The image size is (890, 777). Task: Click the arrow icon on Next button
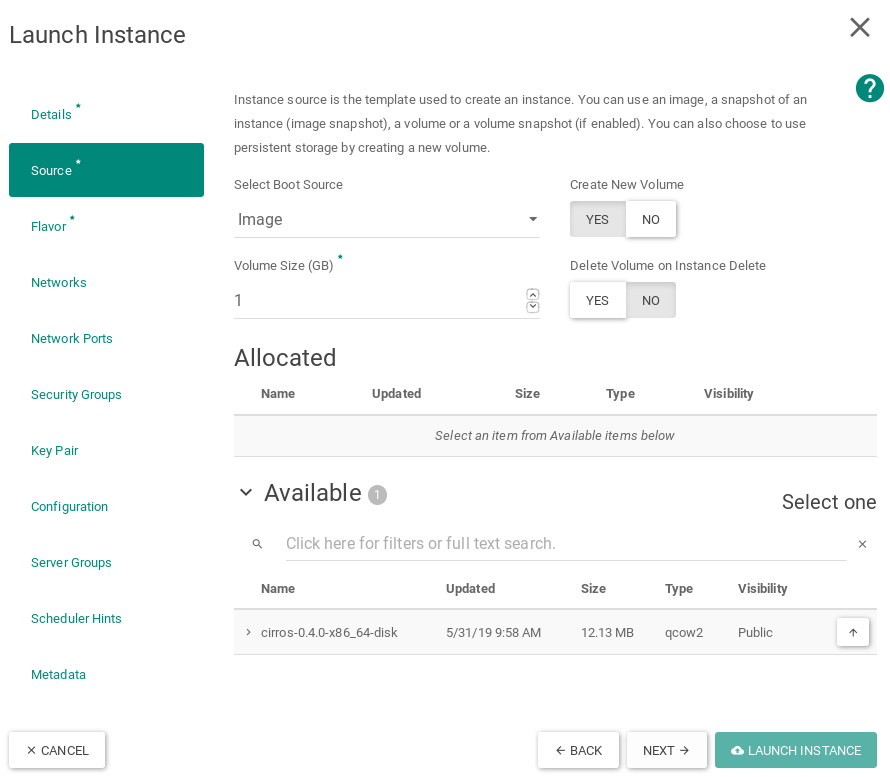pyautogui.click(x=684, y=750)
